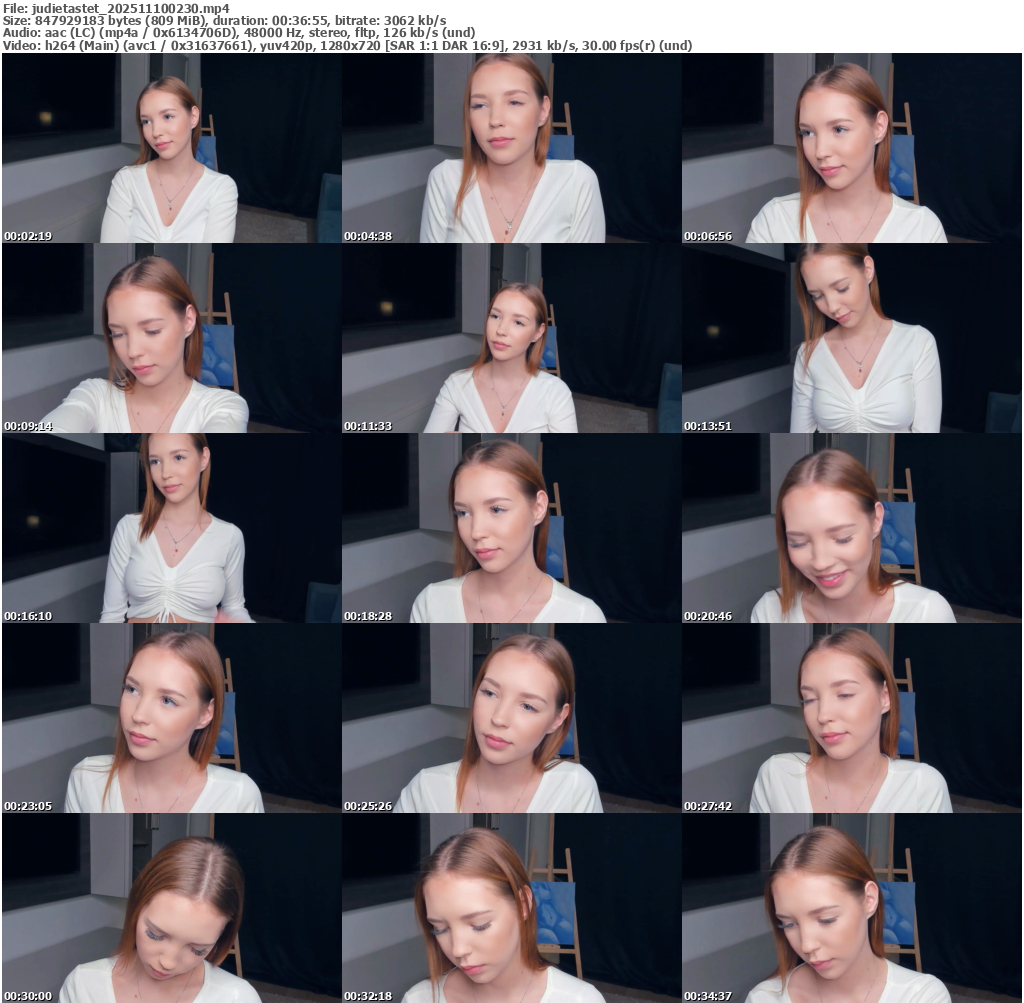This screenshot has width=1024, height=1003.
Task: Select the thumbnail stamped 00:27:42
Action: 852,718
